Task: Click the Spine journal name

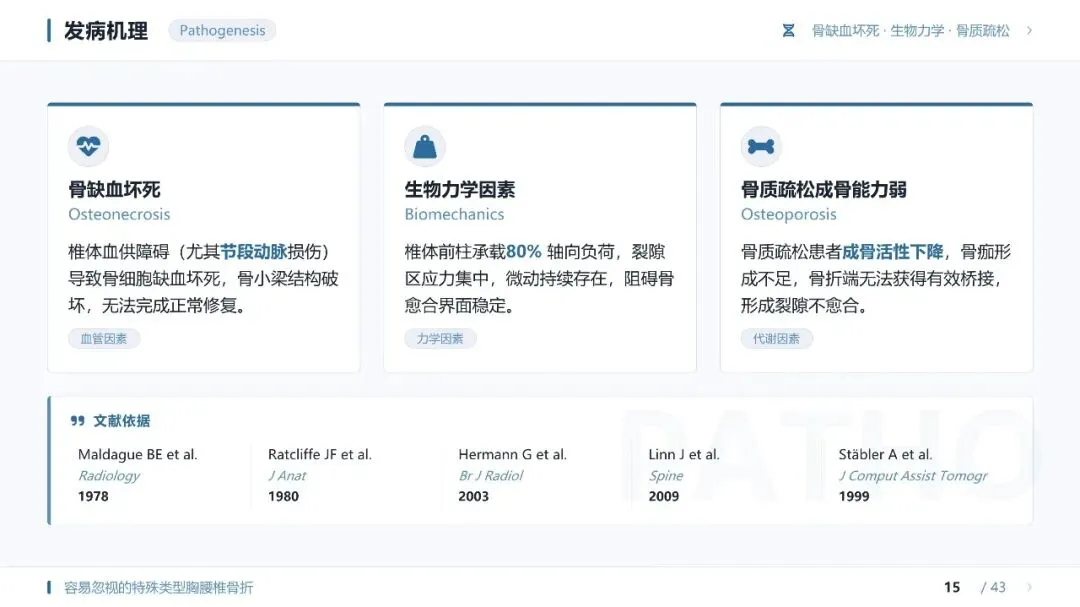Action: pyautogui.click(x=665, y=475)
